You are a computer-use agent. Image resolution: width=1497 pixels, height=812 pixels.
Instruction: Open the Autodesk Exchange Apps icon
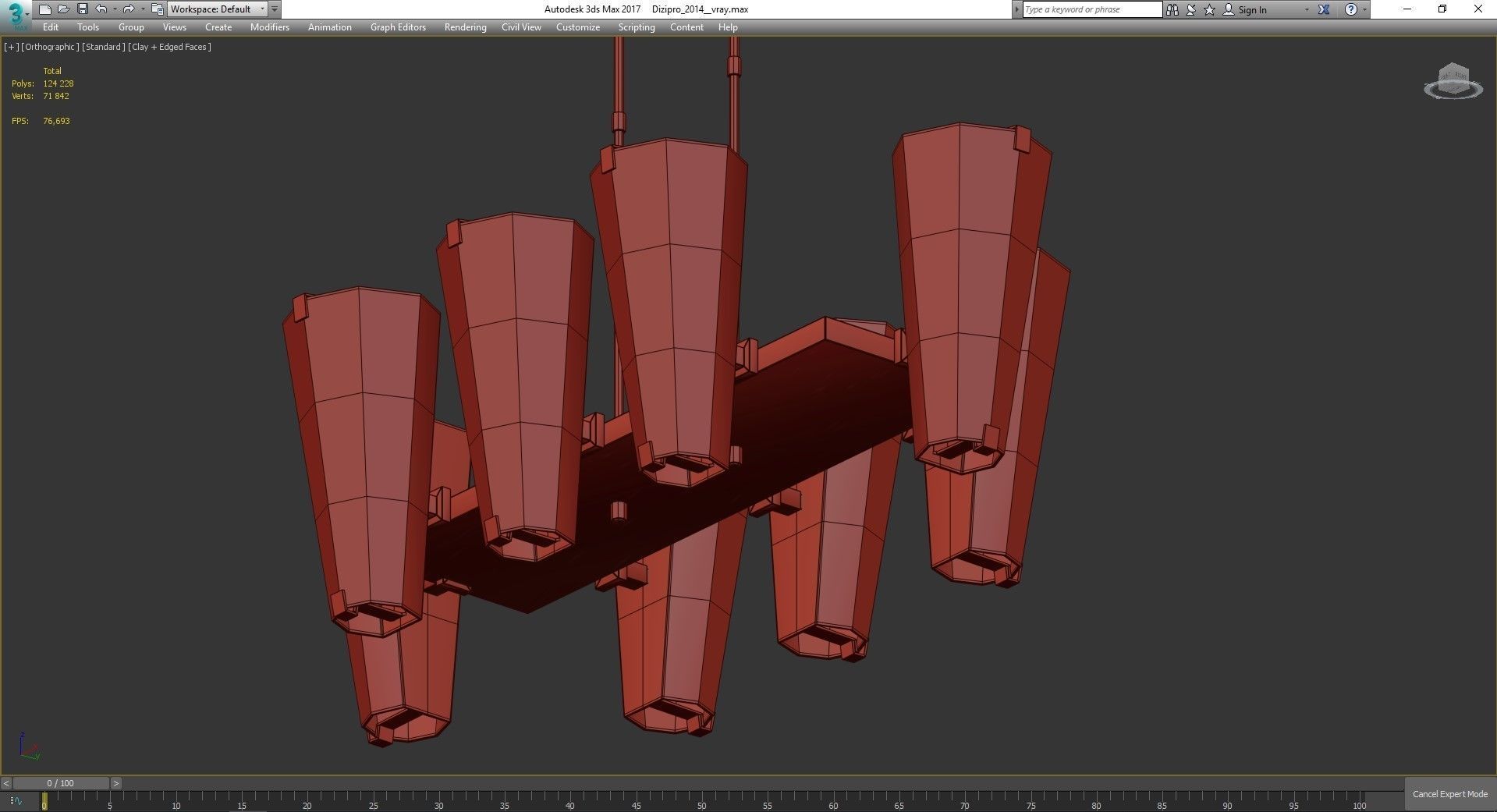tap(1324, 9)
